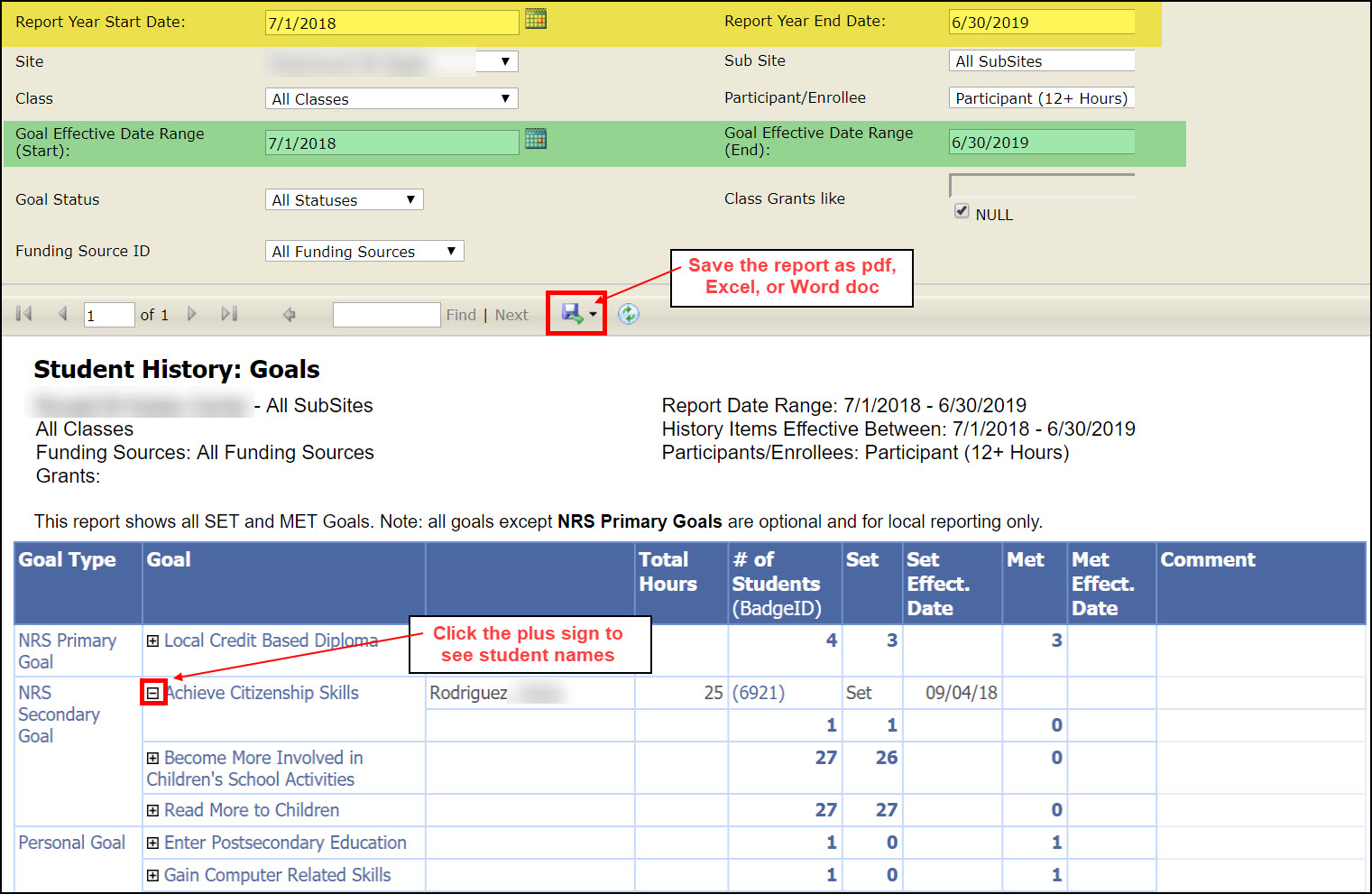Click the Next search result link
This screenshot has width=1372, height=894.
[x=511, y=315]
